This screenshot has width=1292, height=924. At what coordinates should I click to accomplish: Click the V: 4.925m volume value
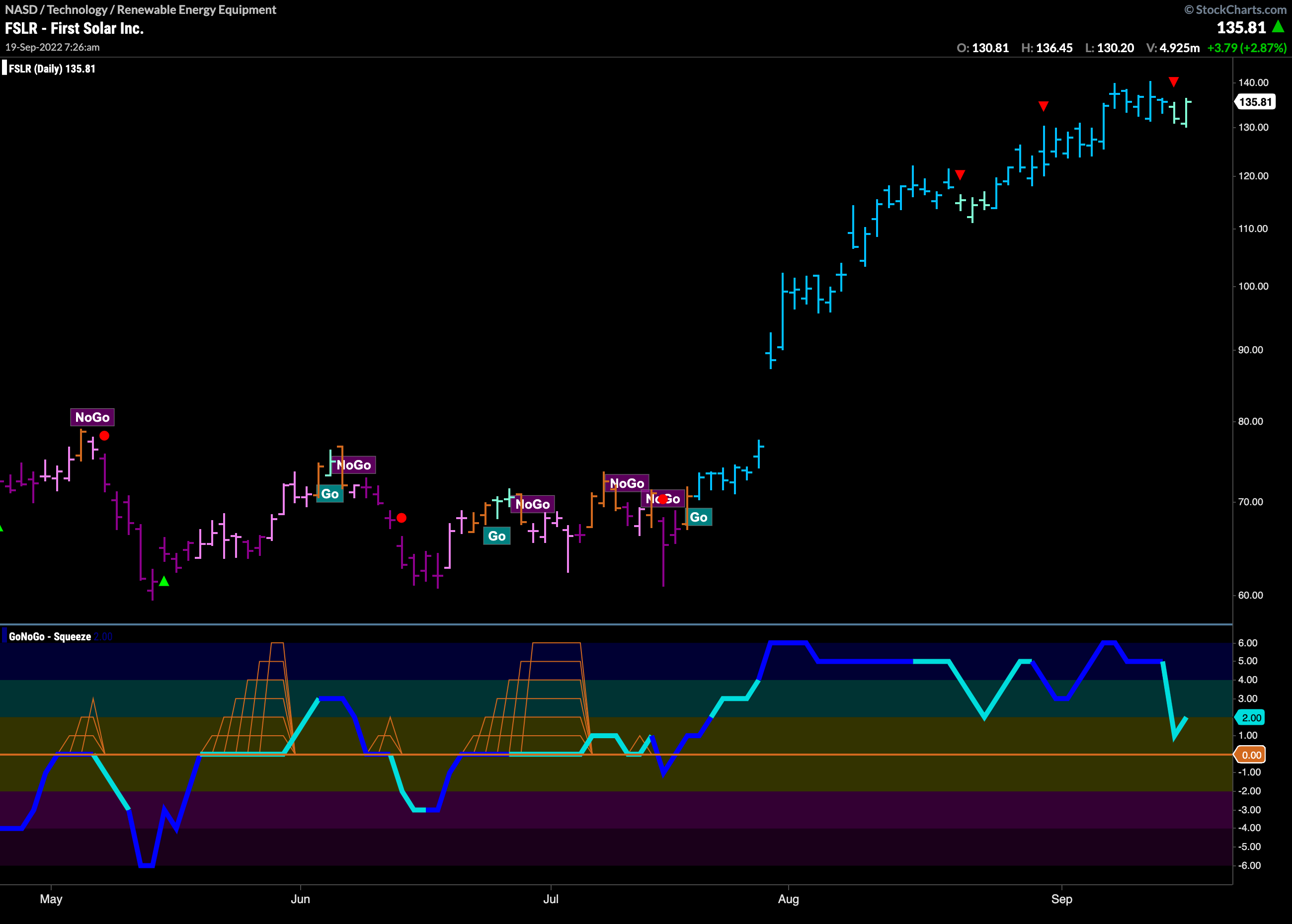[1172, 48]
